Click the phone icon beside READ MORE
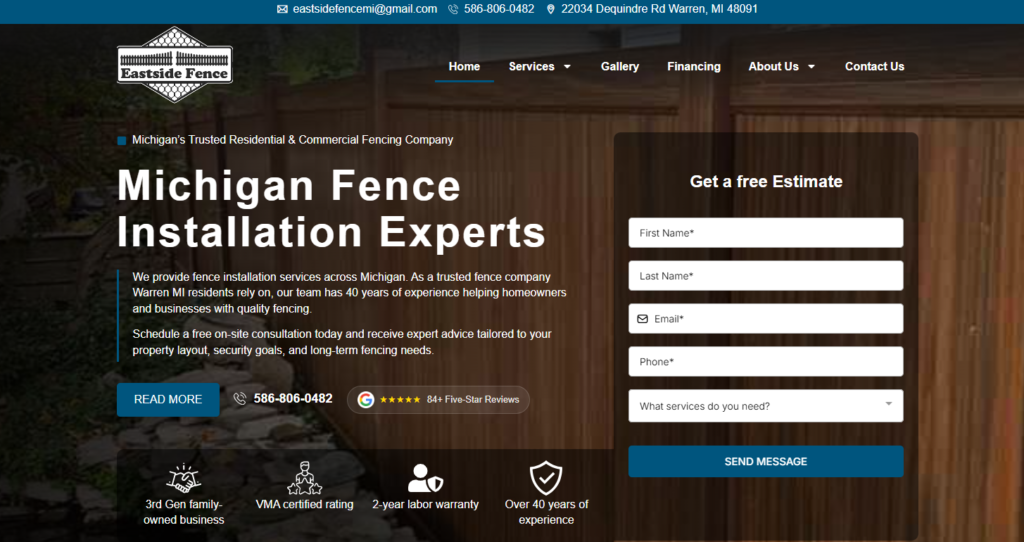The width and height of the screenshot is (1024, 542). (240, 398)
